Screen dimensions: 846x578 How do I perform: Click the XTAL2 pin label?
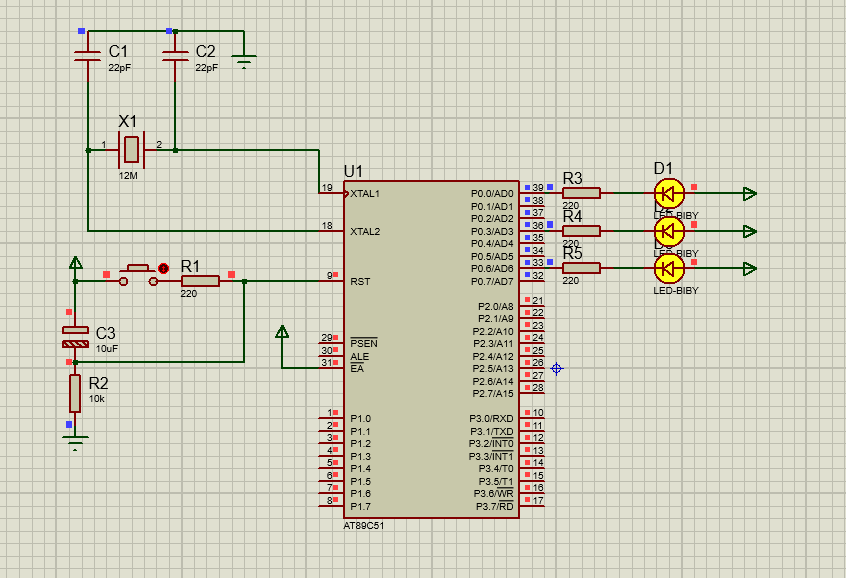365,232
